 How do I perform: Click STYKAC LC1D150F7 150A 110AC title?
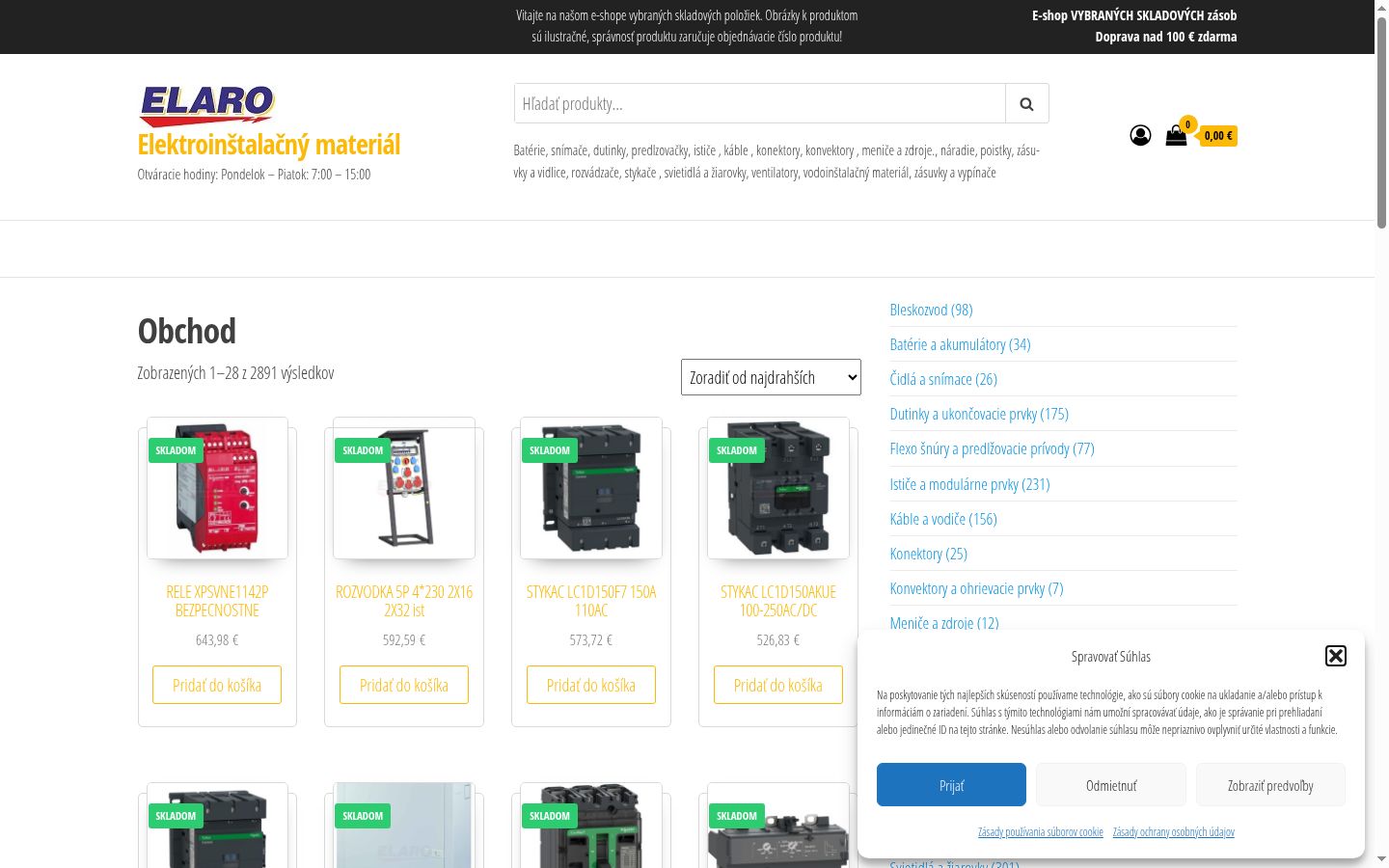[x=591, y=601]
